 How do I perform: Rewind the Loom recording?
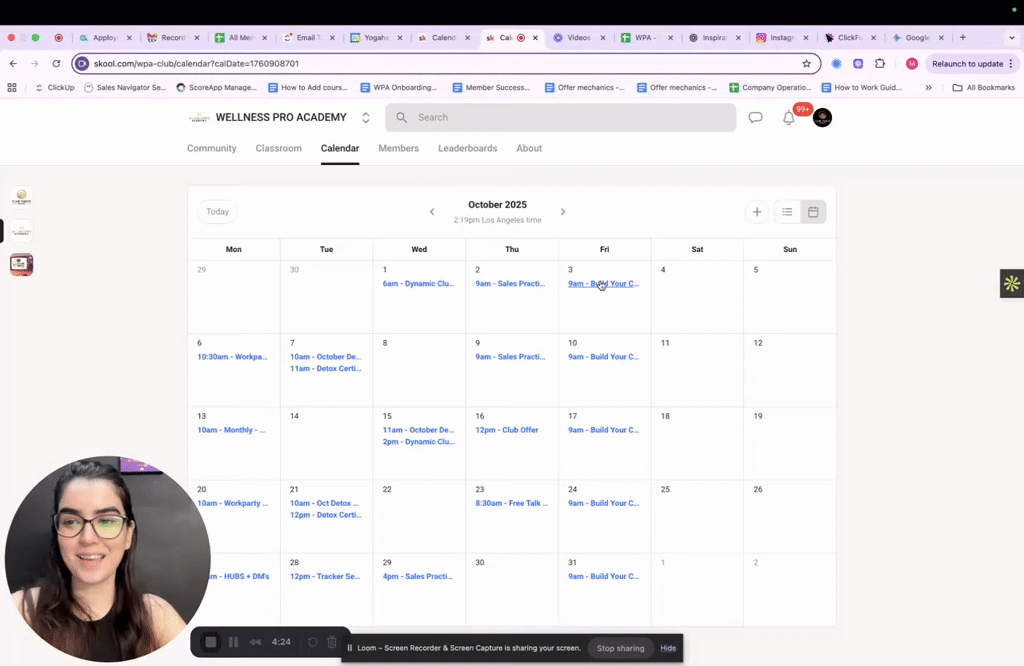(255, 642)
